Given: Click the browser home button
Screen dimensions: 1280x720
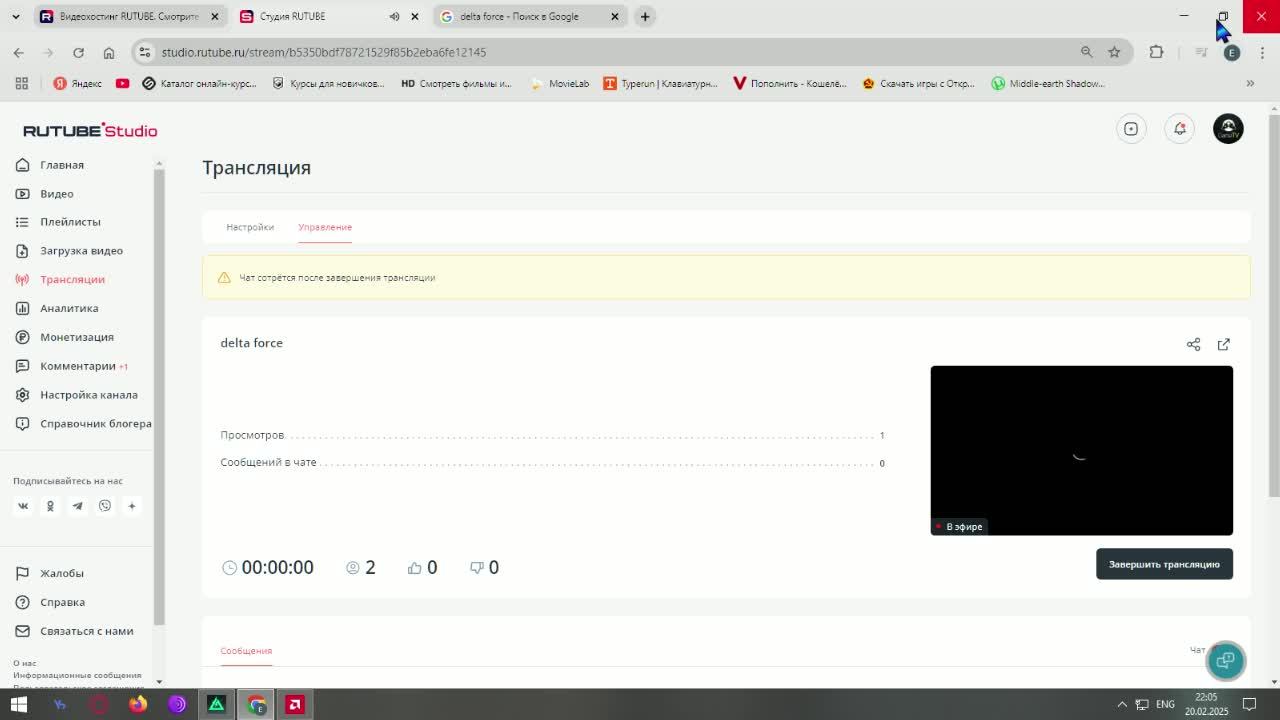Looking at the screenshot, I should coord(109,52).
